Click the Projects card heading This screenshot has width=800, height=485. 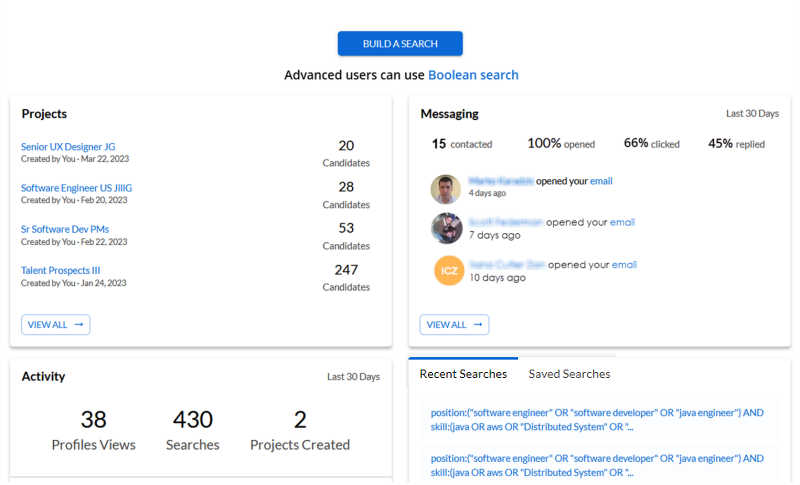point(44,114)
